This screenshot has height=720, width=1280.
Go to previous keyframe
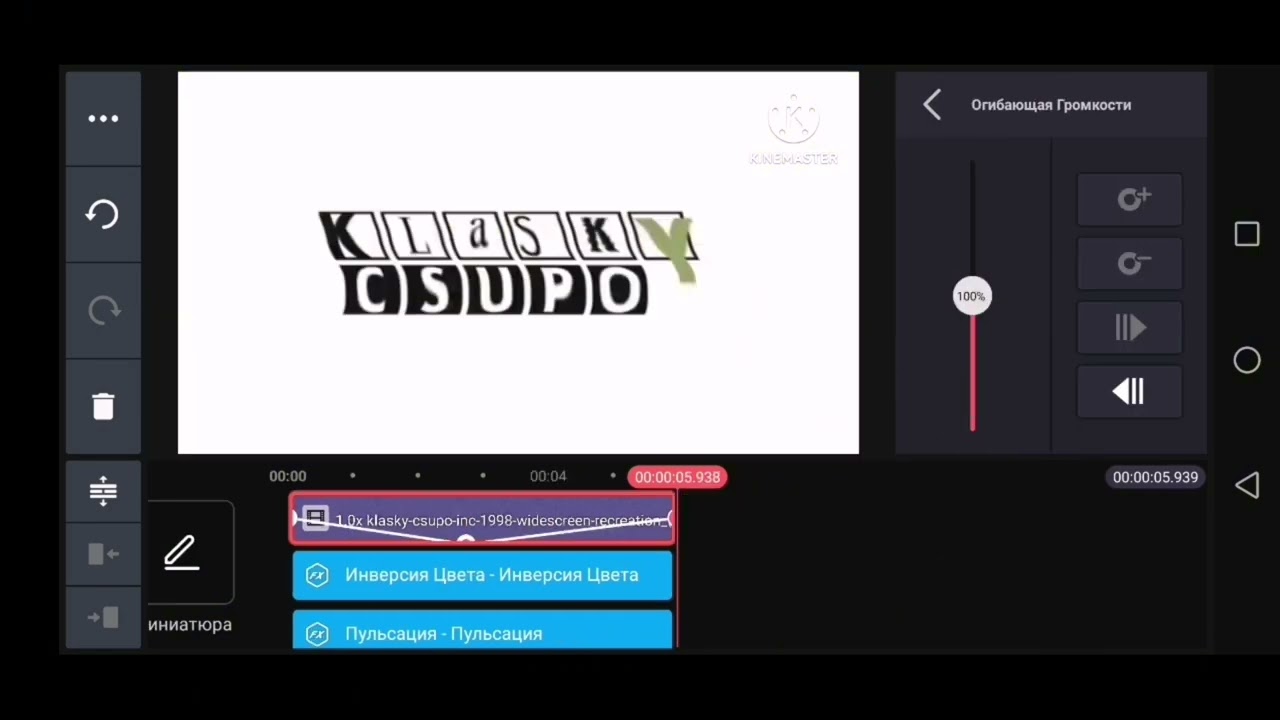(x=1130, y=391)
